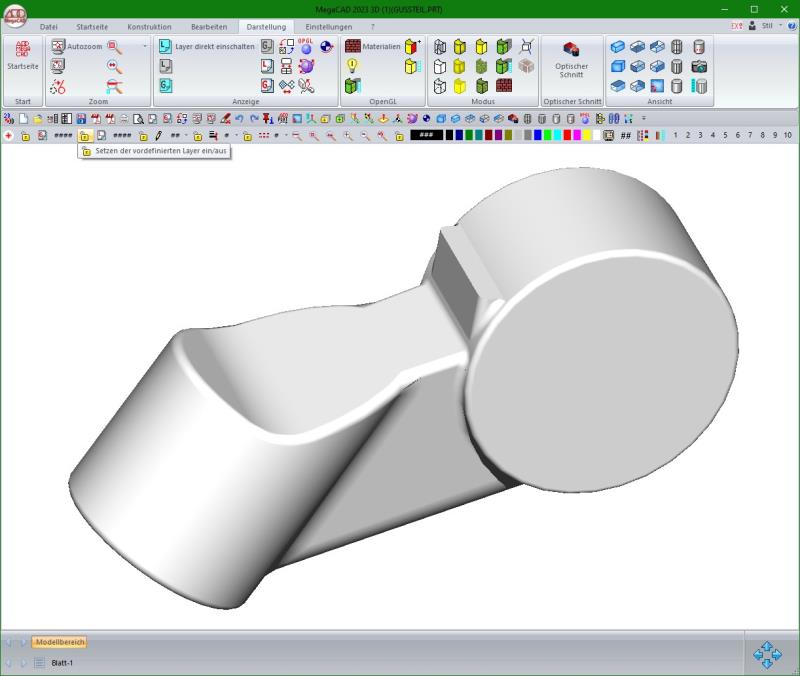Select the brick wall texture mode icon
800x676 pixels.
pos(504,85)
